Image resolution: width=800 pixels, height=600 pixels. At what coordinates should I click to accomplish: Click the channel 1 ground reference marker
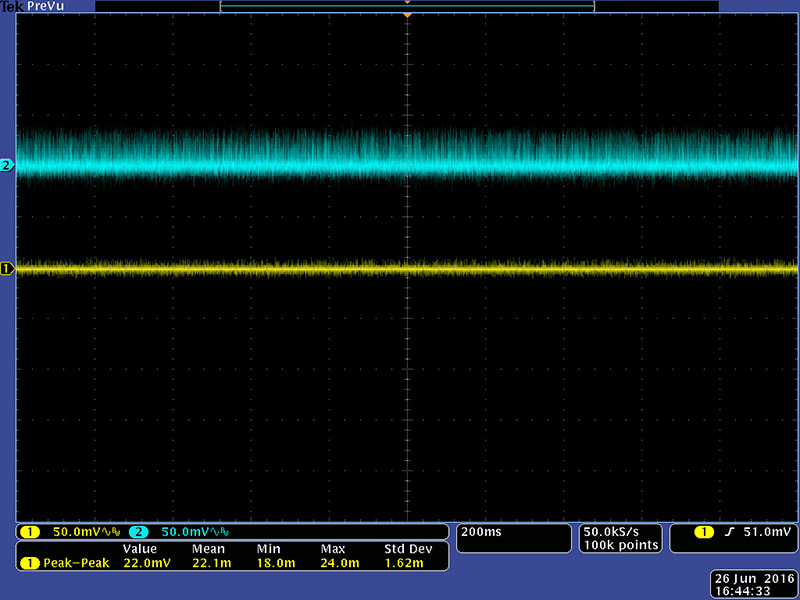tap(7, 268)
